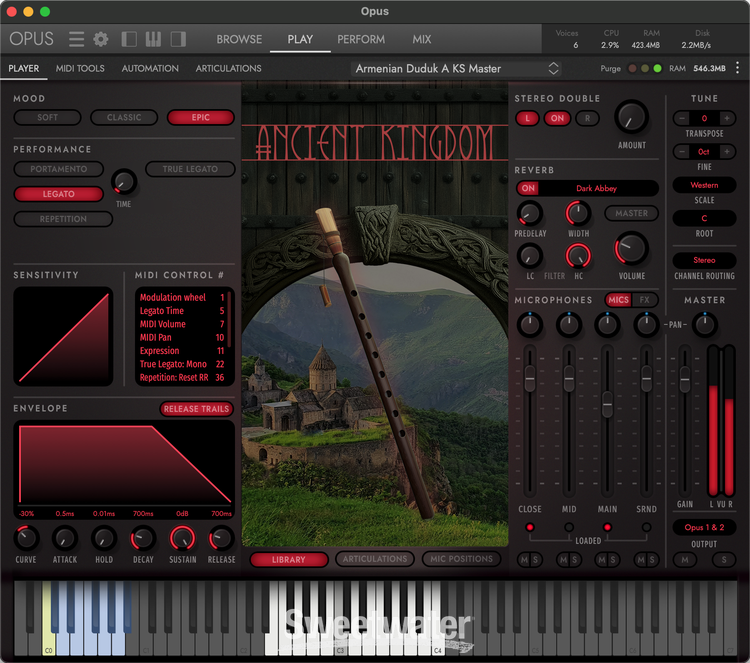This screenshot has height=663, width=750.
Task: Select the Soft mood button
Action: coord(47,117)
